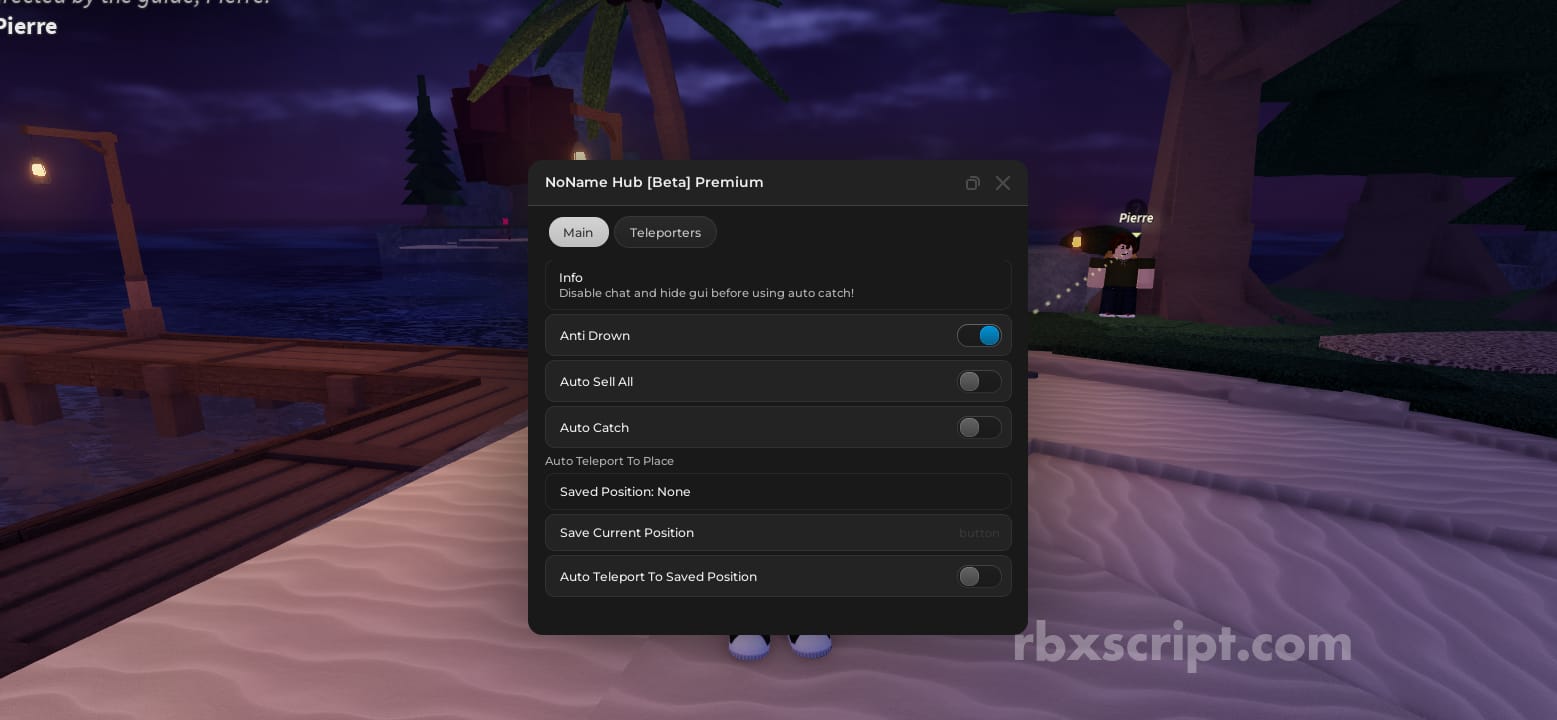
Task: Disable the Anti Drown toggle
Action: point(979,336)
